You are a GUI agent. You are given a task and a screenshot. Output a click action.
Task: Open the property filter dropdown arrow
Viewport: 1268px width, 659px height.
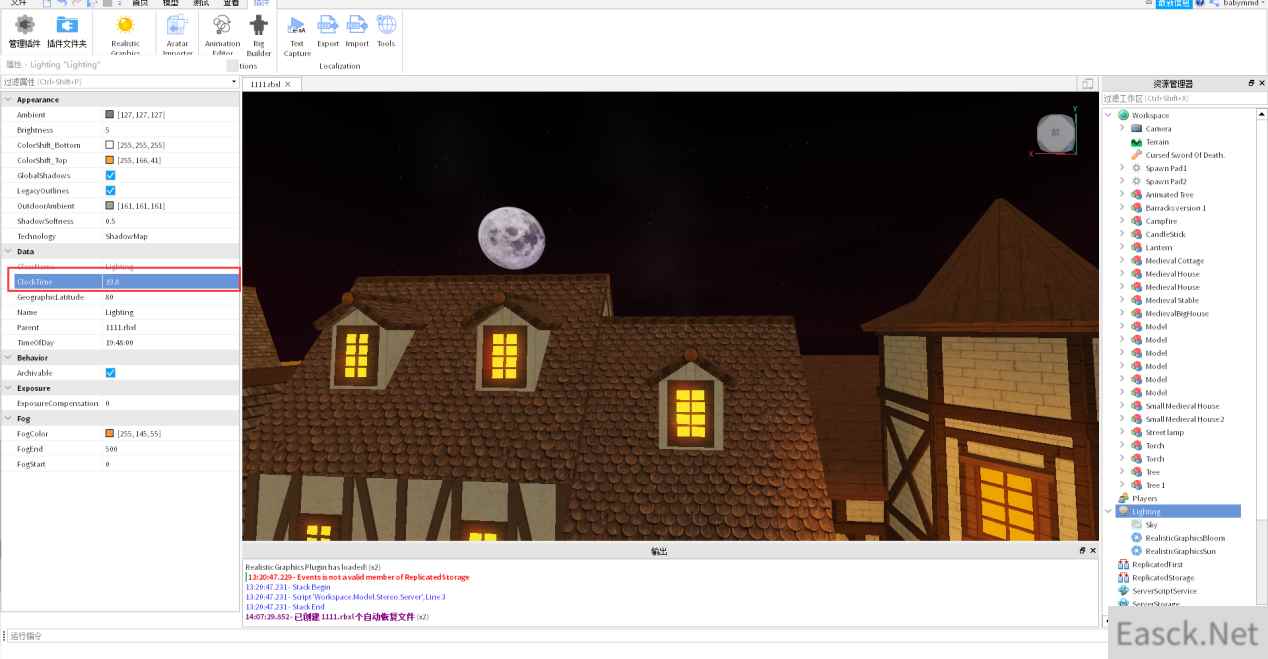234,82
